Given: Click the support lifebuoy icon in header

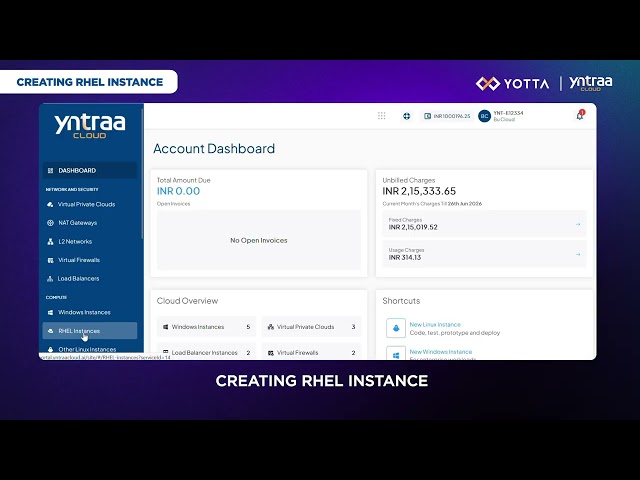Looking at the screenshot, I should pyautogui.click(x=407, y=116).
